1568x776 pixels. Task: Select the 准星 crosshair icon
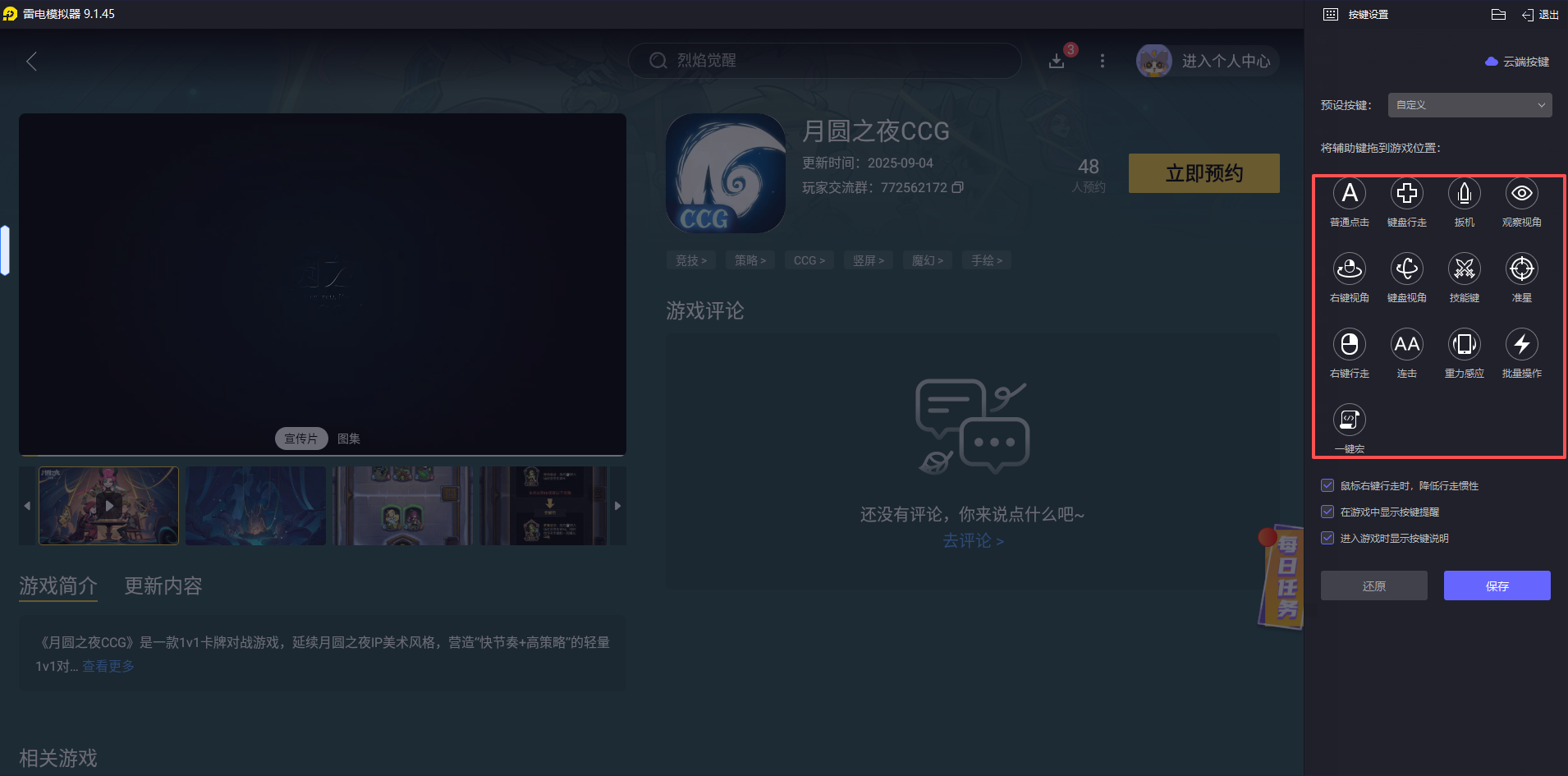pyautogui.click(x=1521, y=269)
